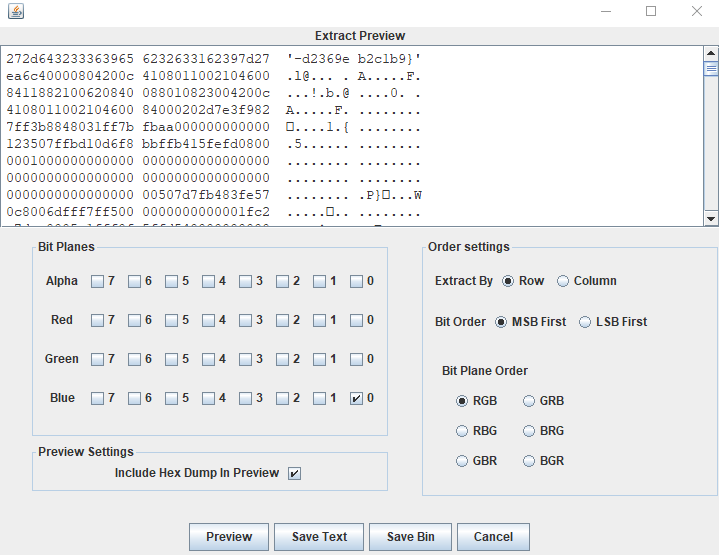Tick Red bit plane 0 checkbox

pos(356,320)
